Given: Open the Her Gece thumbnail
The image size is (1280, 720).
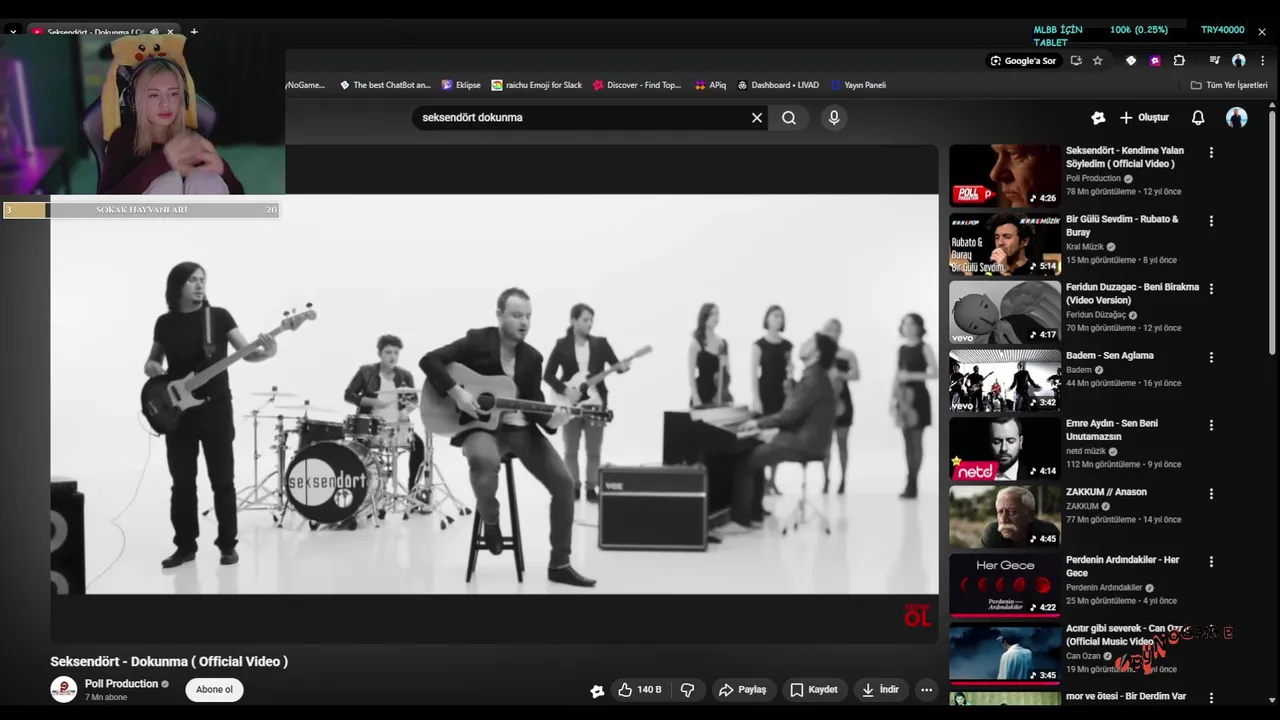Looking at the screenshot, I should coord(1005,585).
